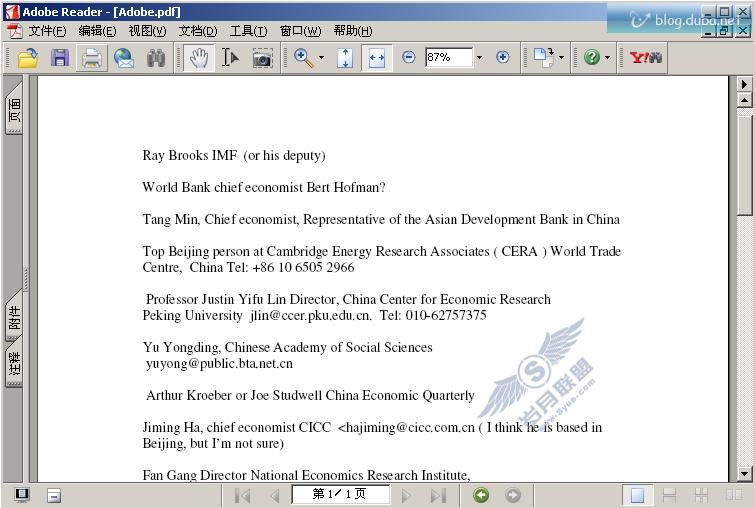The width and height of the screenshot is (755, 508).
Task: Select continuous page layout
Action: point(669,495)
